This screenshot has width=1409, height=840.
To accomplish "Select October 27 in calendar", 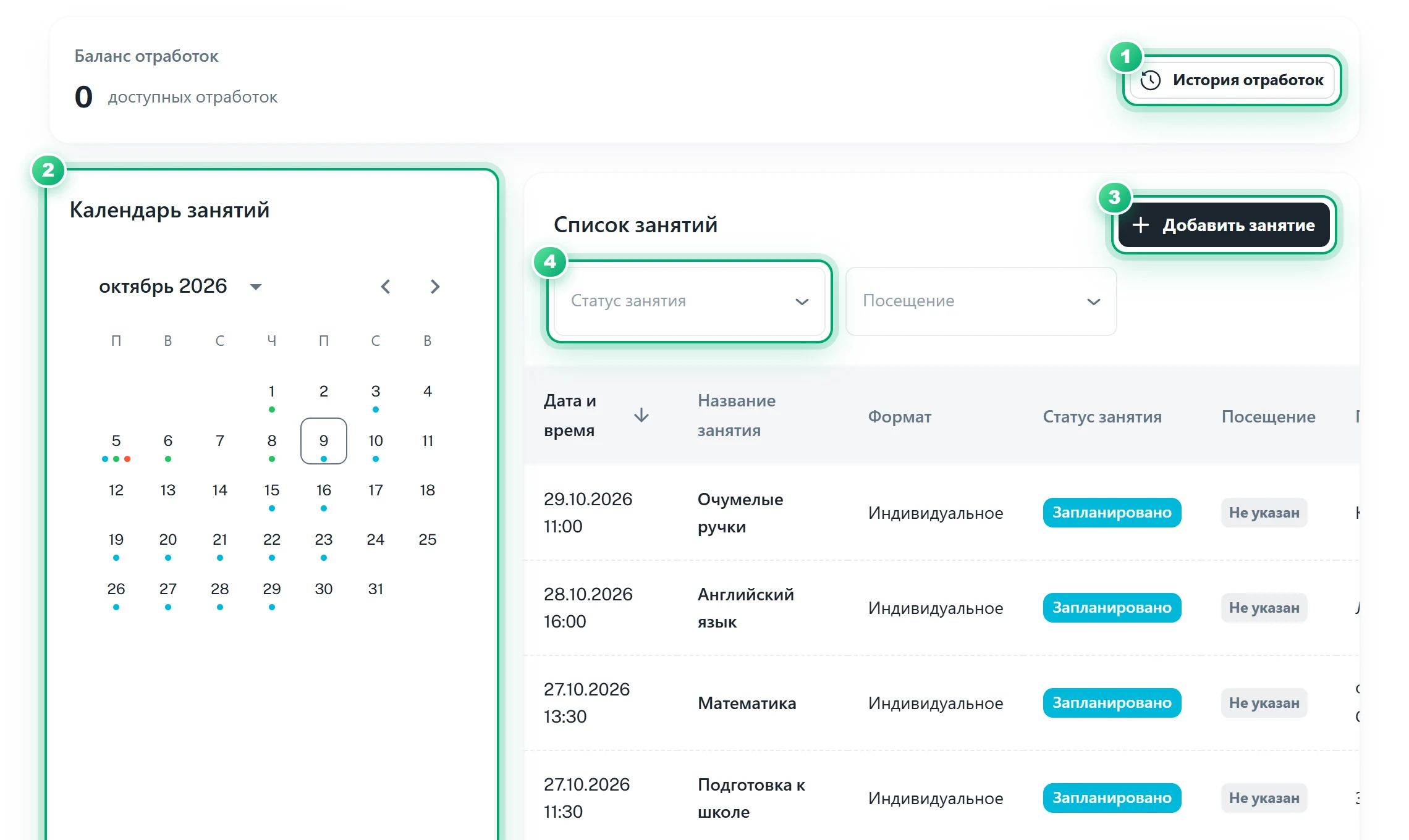I will [168, 589].
